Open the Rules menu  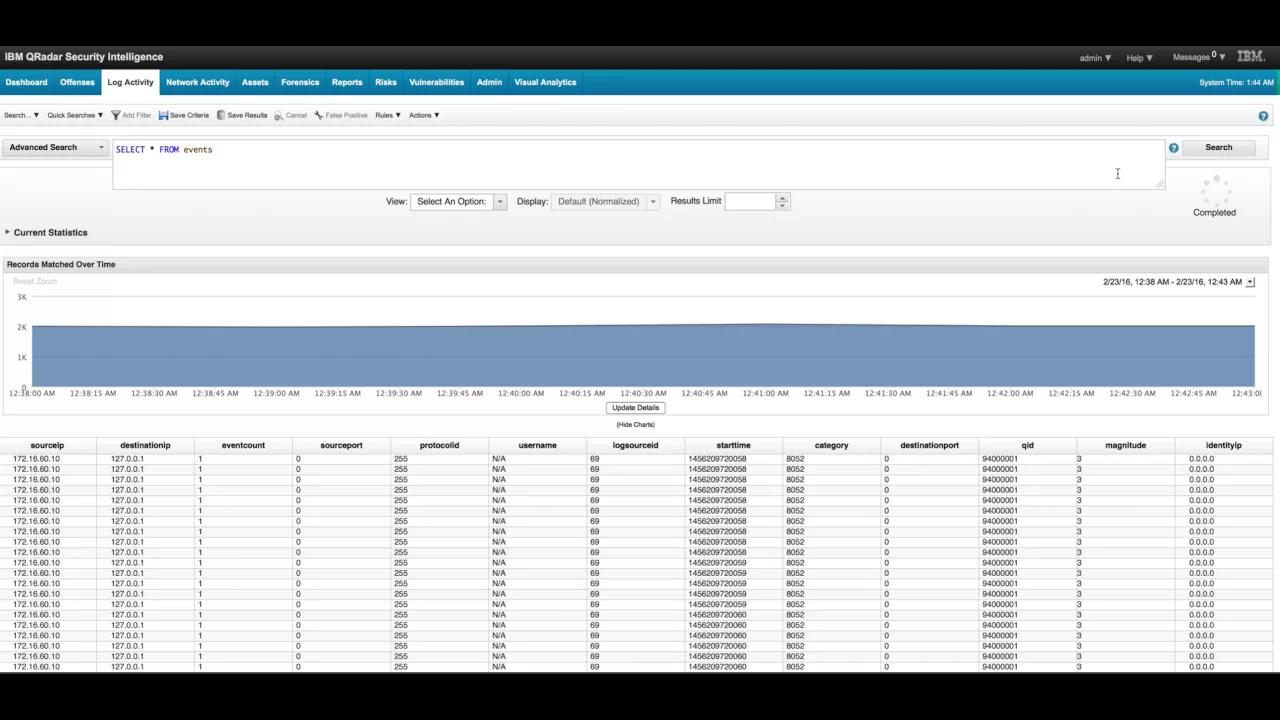pyautogui.click(x=388, y=115)
